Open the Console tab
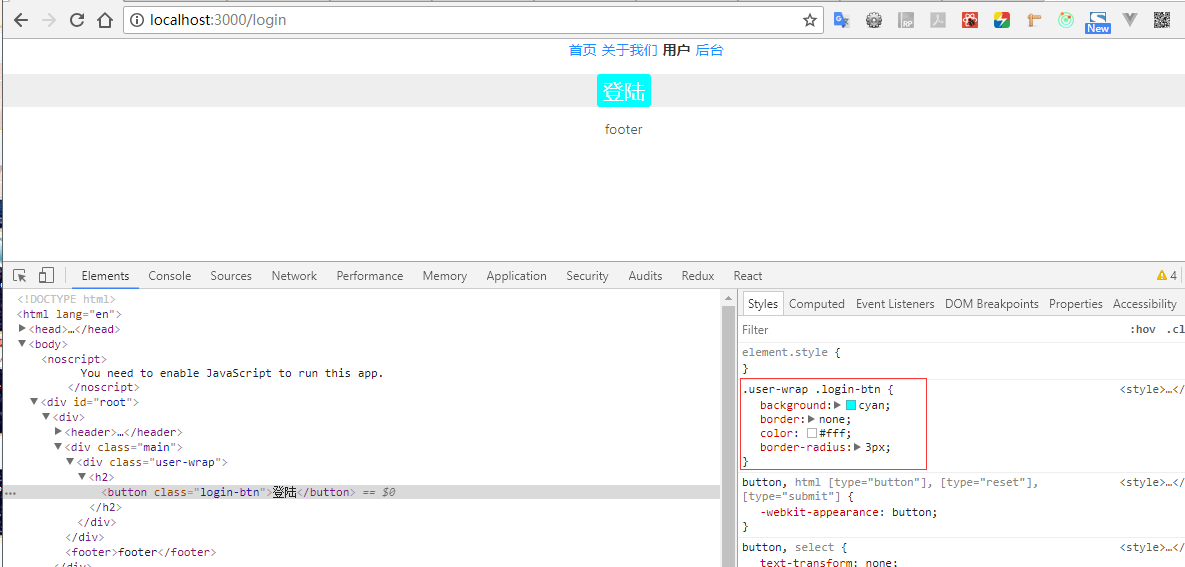This screenshot has height=567, width=1185. (169, 276)
